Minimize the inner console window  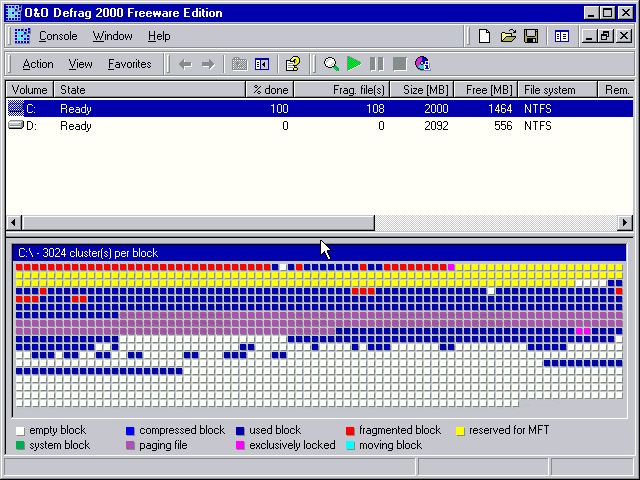(588, 36)
